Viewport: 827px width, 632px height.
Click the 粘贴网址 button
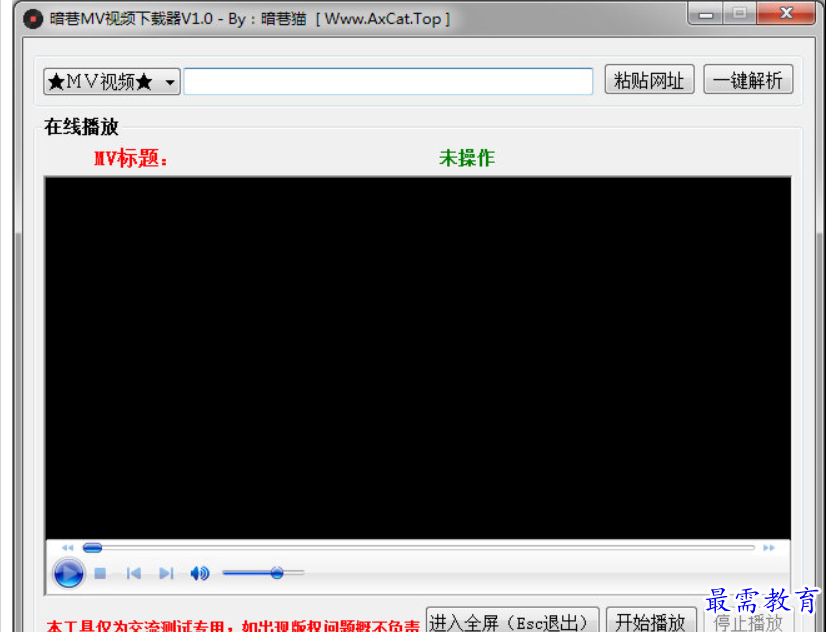[x=649, y=80]
